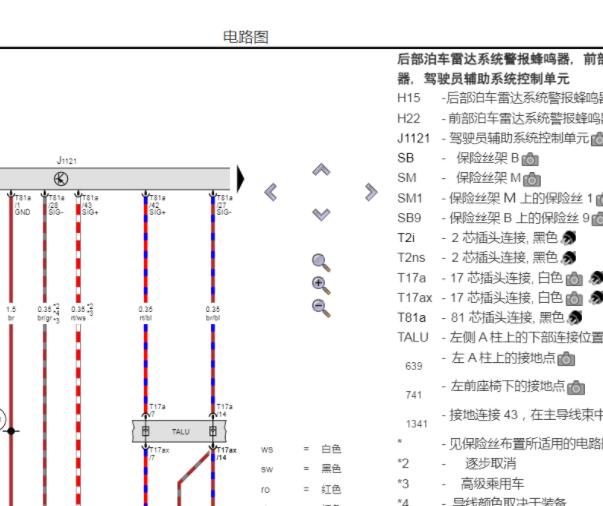The image size is (603, 506).
Task: Go to previous page with left arrow
Action: (271, 192)
